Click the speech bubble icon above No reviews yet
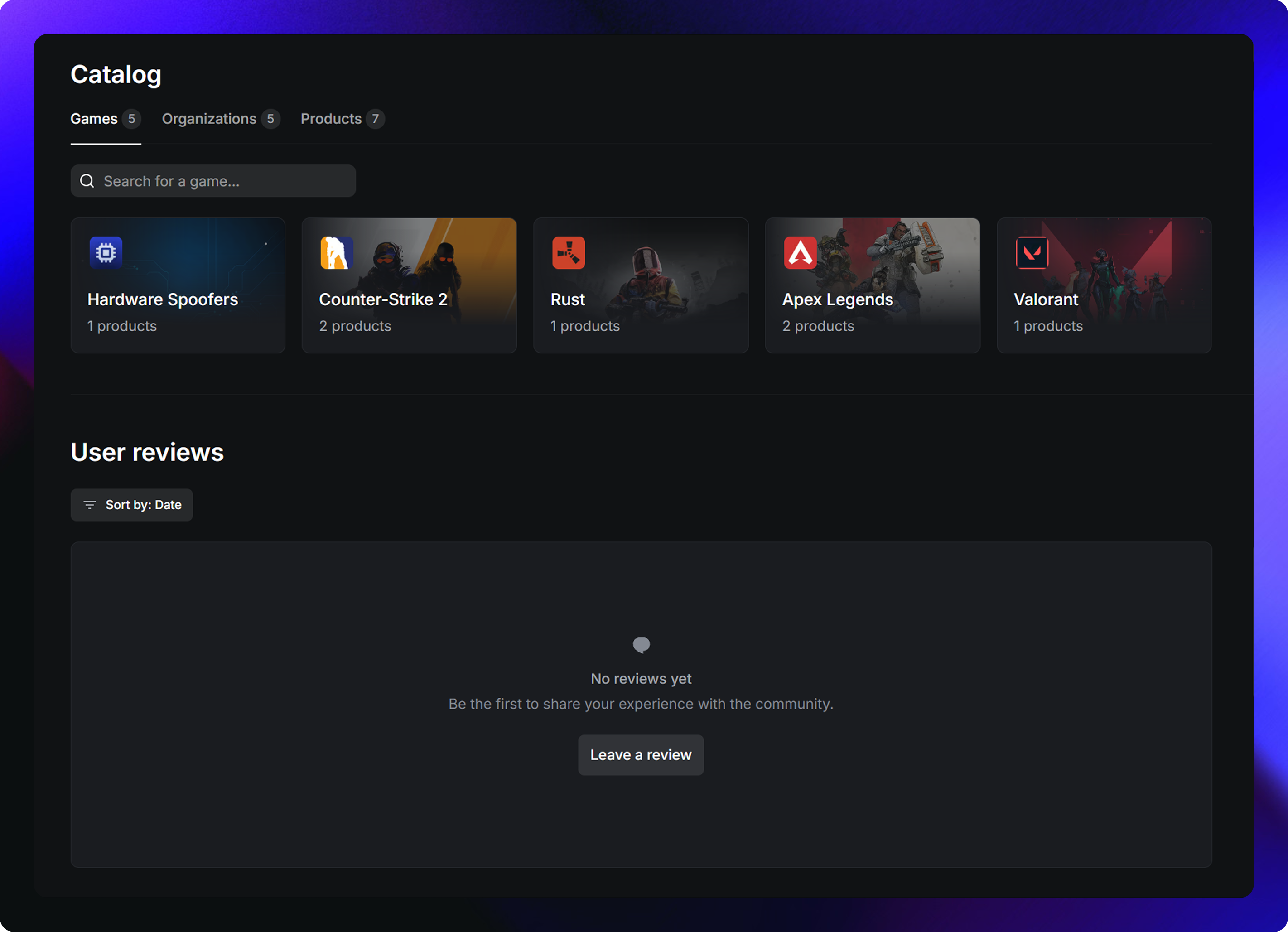This screenshot has height=932, width=1288. tap(641, 645)
